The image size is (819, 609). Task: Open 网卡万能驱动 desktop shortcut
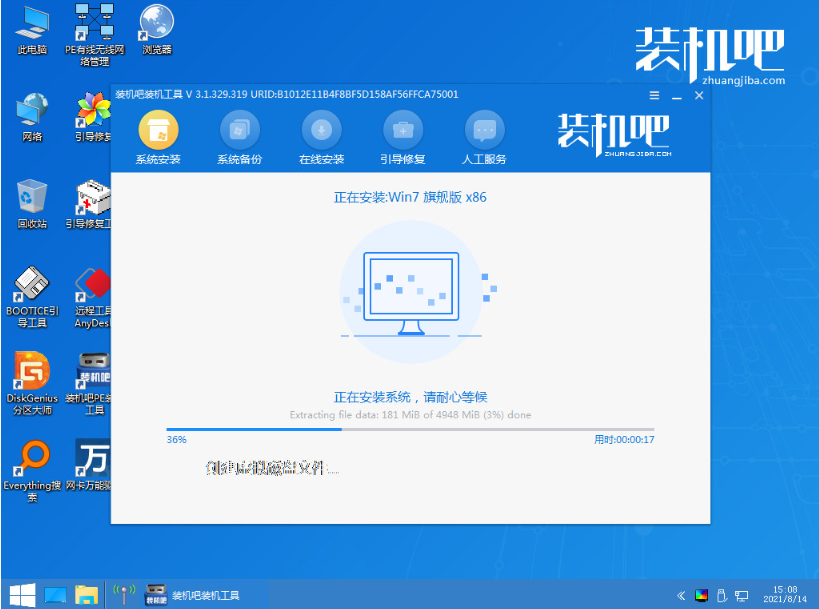[x=88, y=466]
